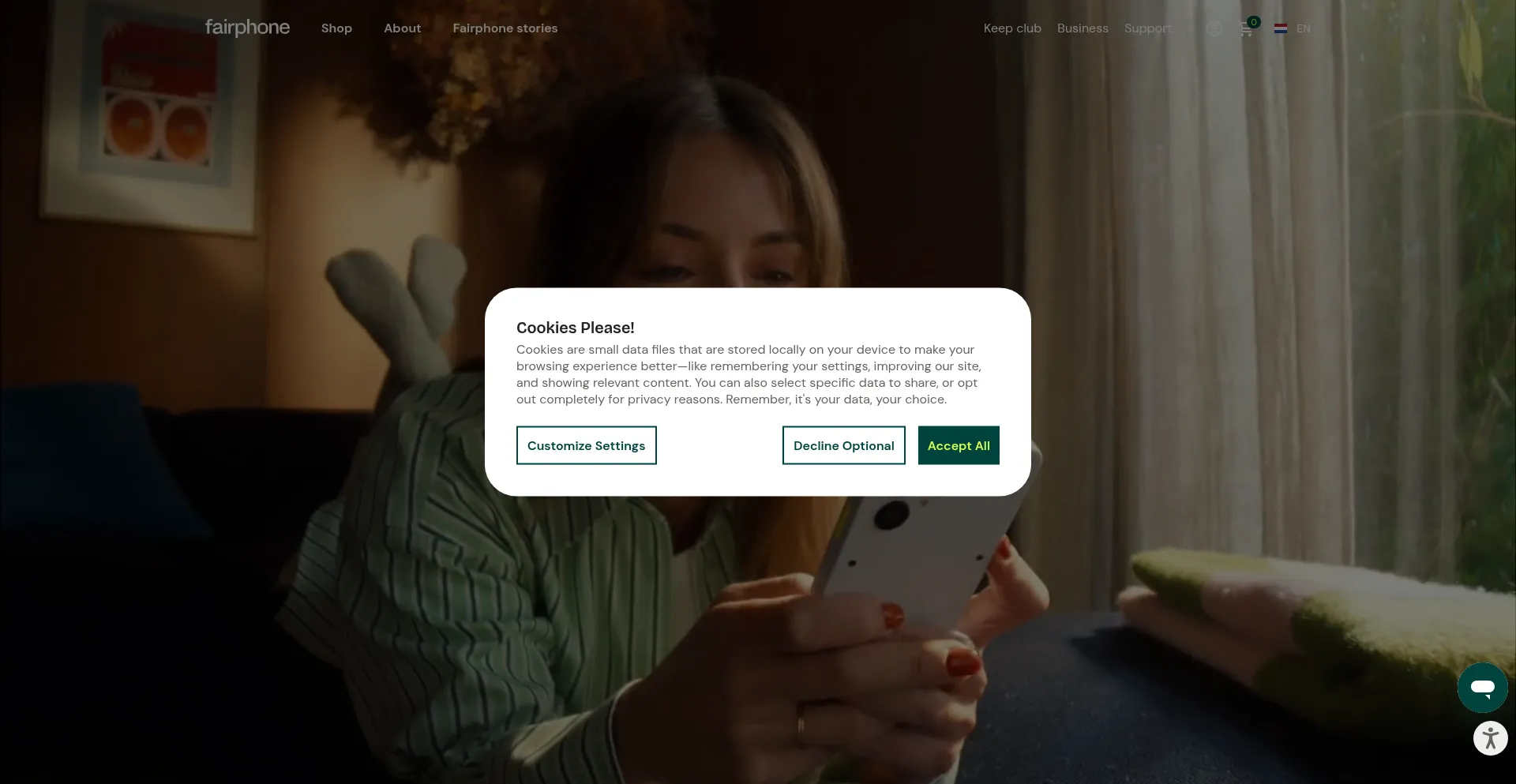Open the chat bubble widget
Image resolution: width=1516 pixels, height=784 pixels.
tap(1482, 688)
